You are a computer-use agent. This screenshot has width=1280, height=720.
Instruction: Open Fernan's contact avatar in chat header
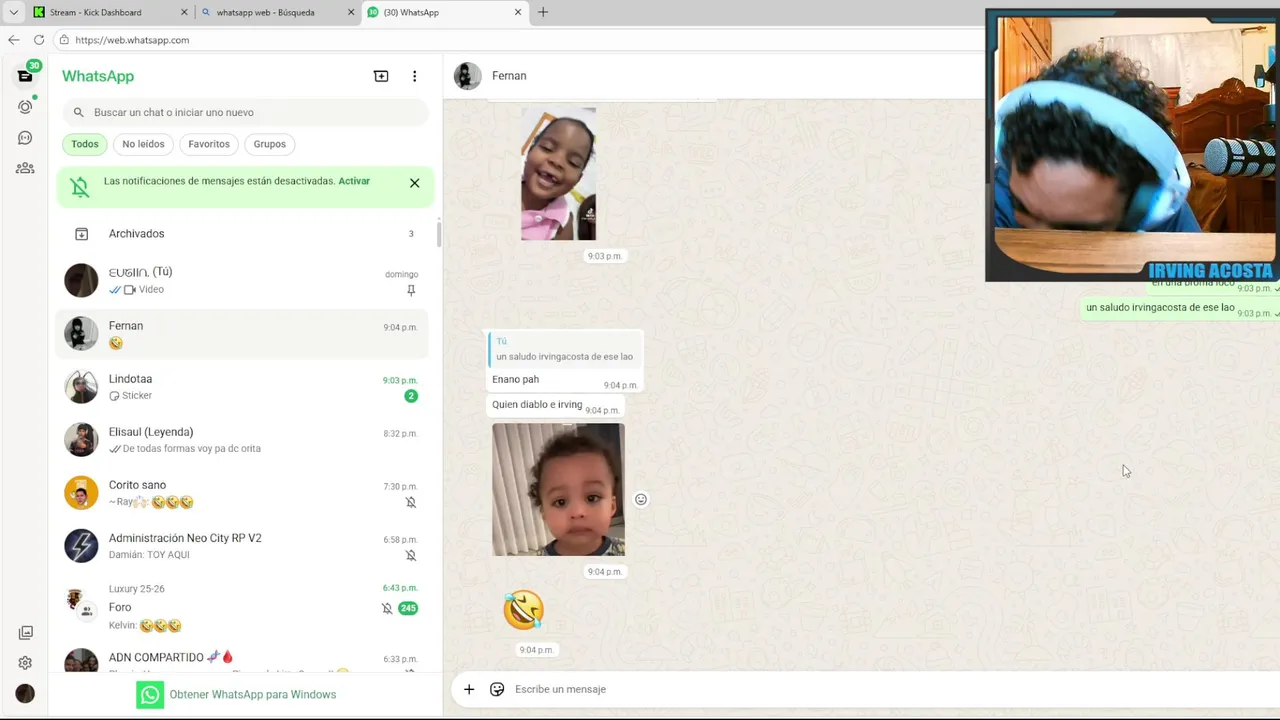(467, 76)
